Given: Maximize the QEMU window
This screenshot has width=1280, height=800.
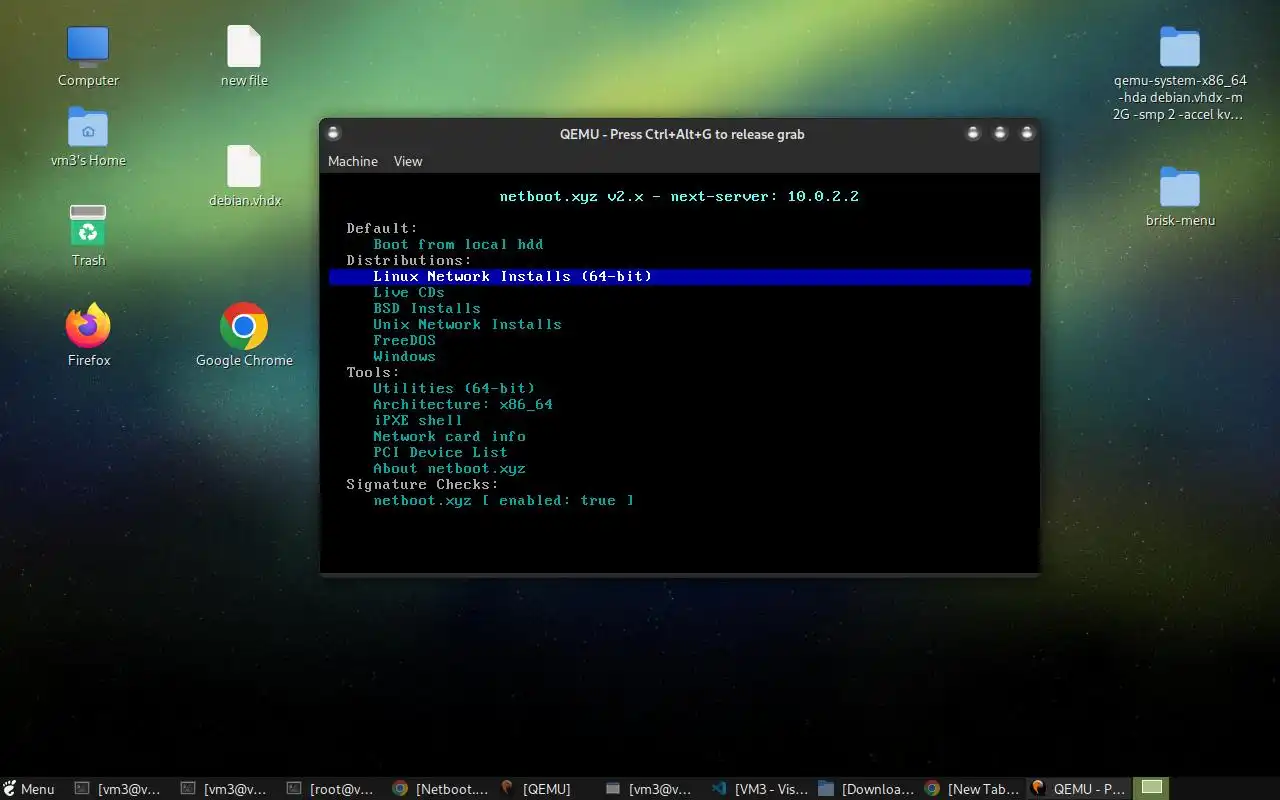Looking at the screenshot, I should click(x=1000, y=133).
